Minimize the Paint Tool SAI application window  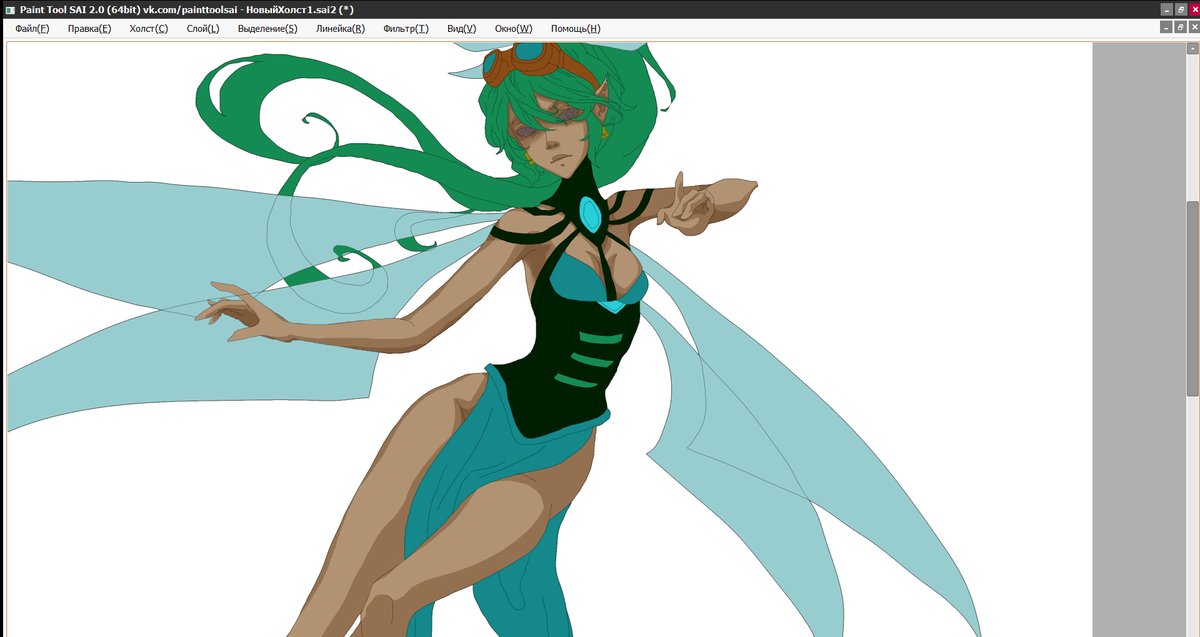(1166, 9)
